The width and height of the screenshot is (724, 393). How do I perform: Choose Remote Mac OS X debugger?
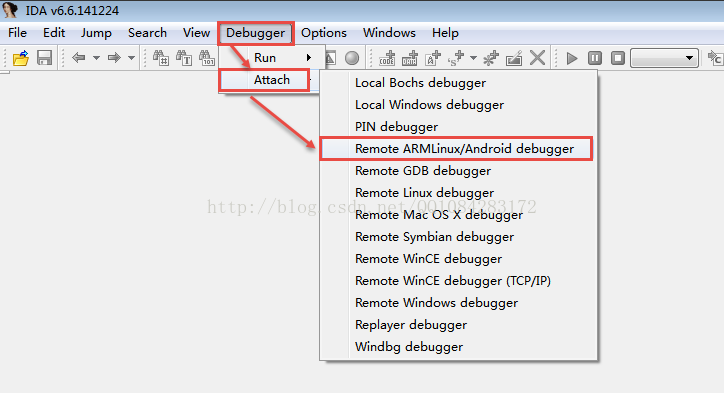[x=458, y=215]
